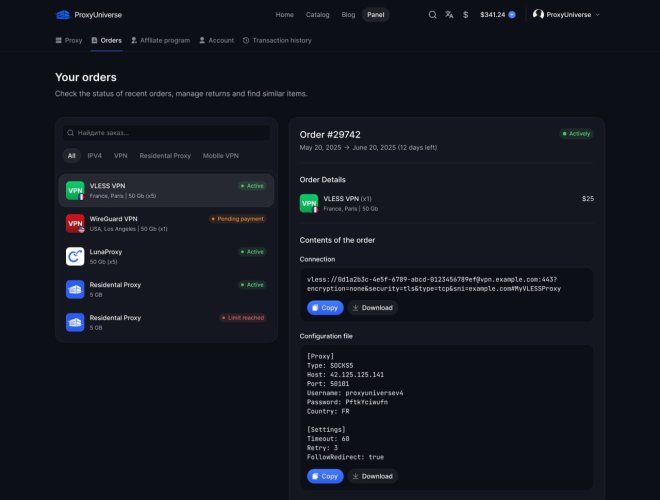The image size is (660, 500).
Task: Select the LunaProxy order icon
Action: [x=75, y=256]
